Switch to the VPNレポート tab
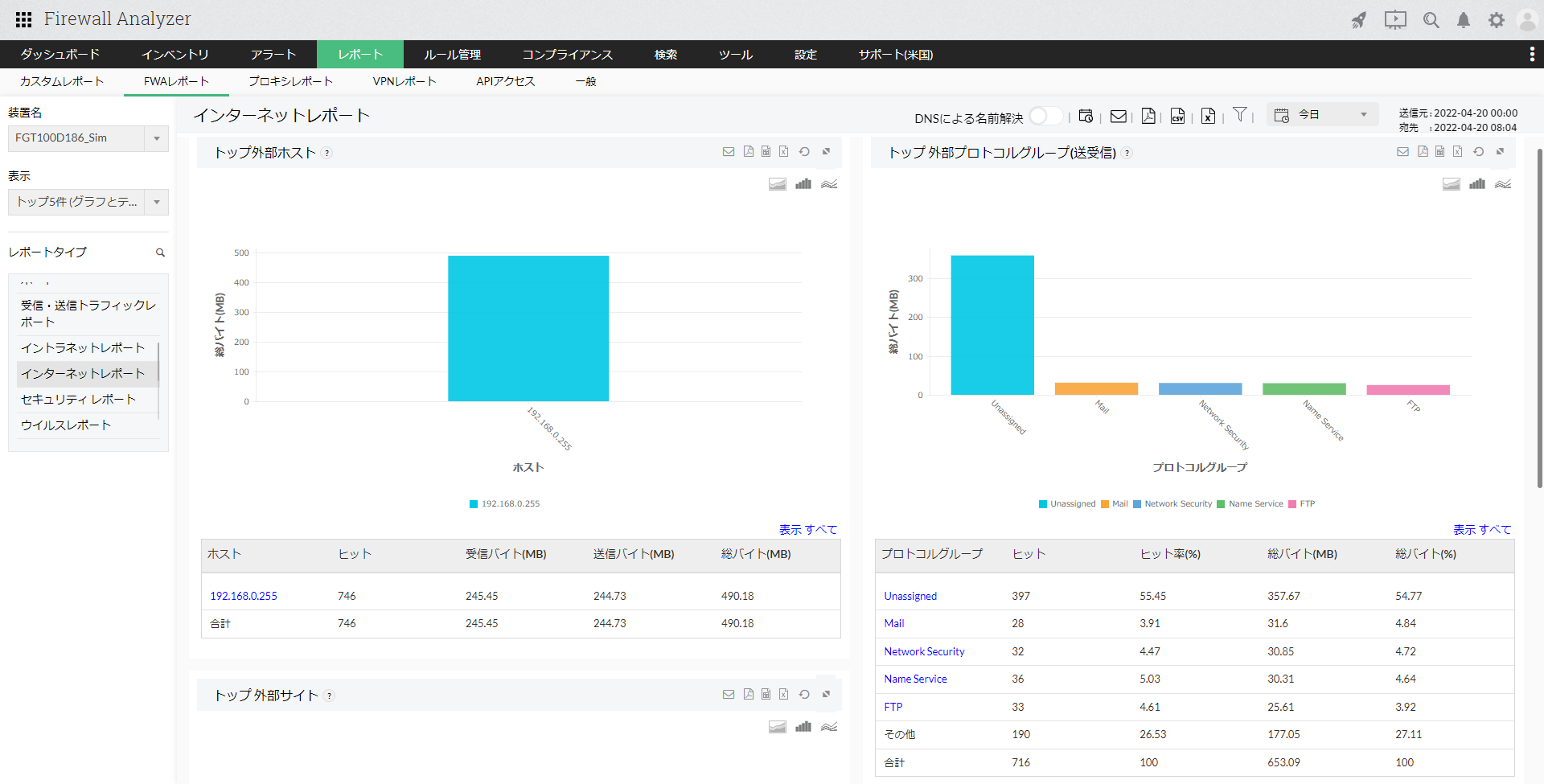The image size is (1544, 784). [x=404, y=81]
